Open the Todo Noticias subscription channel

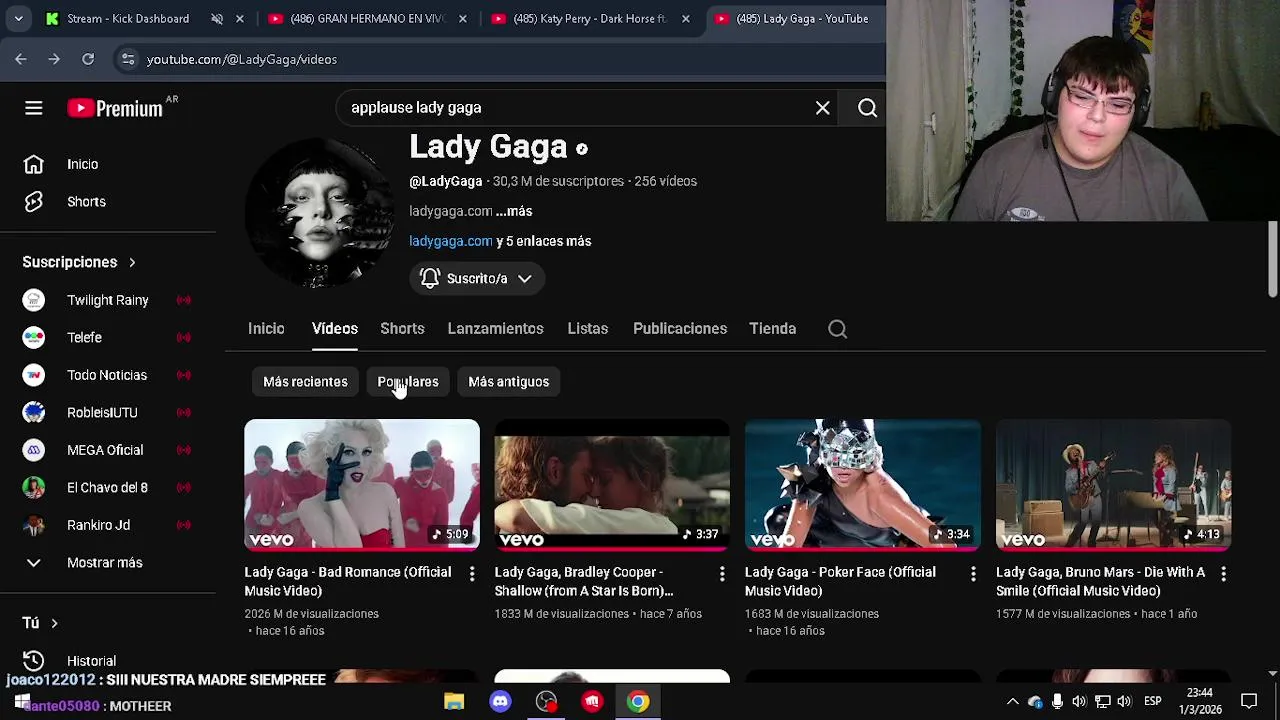(108, 375)
